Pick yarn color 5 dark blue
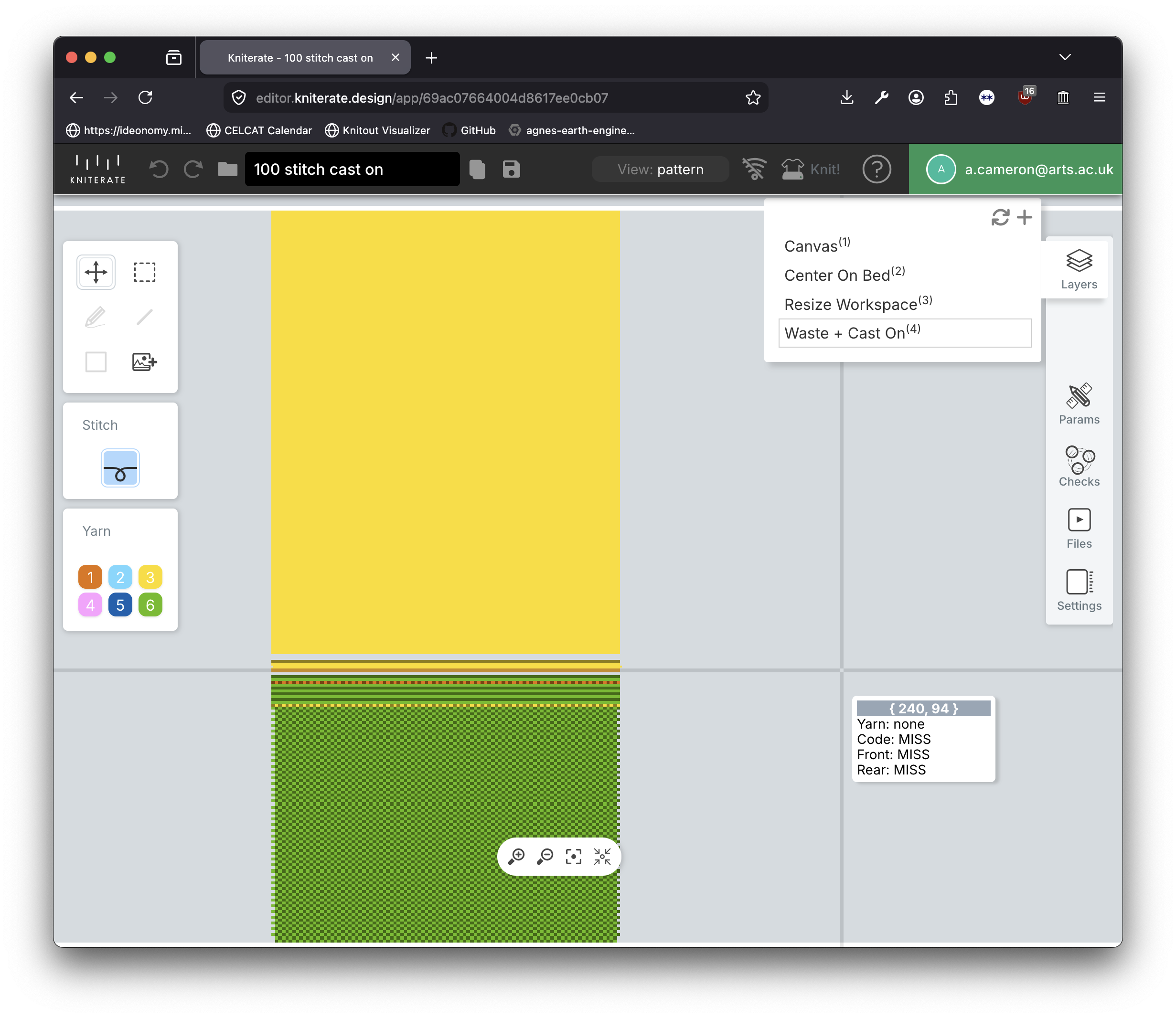This screenshot has width=1176, height=1018. [120, 605]
